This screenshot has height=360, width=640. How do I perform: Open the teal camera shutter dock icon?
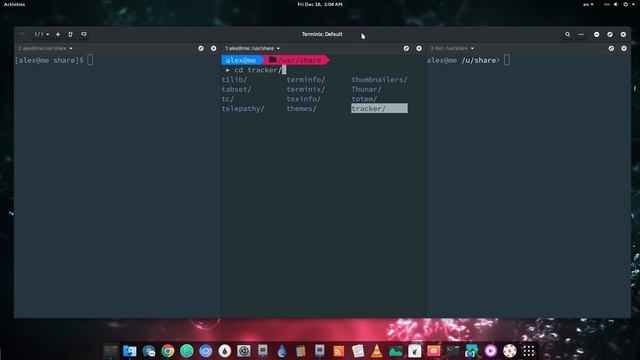471,351
